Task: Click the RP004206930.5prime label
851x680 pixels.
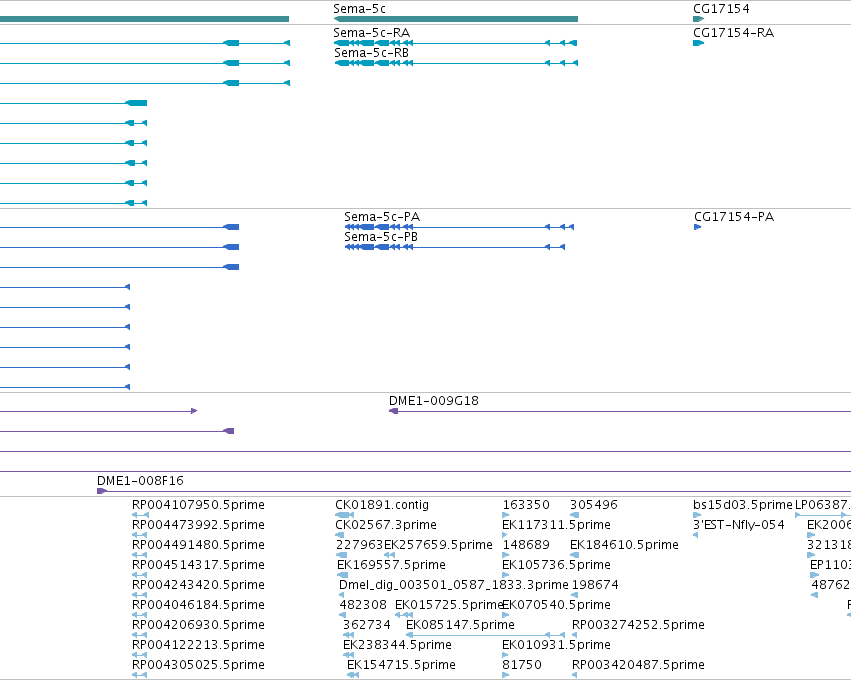Action: coord(198,625)
